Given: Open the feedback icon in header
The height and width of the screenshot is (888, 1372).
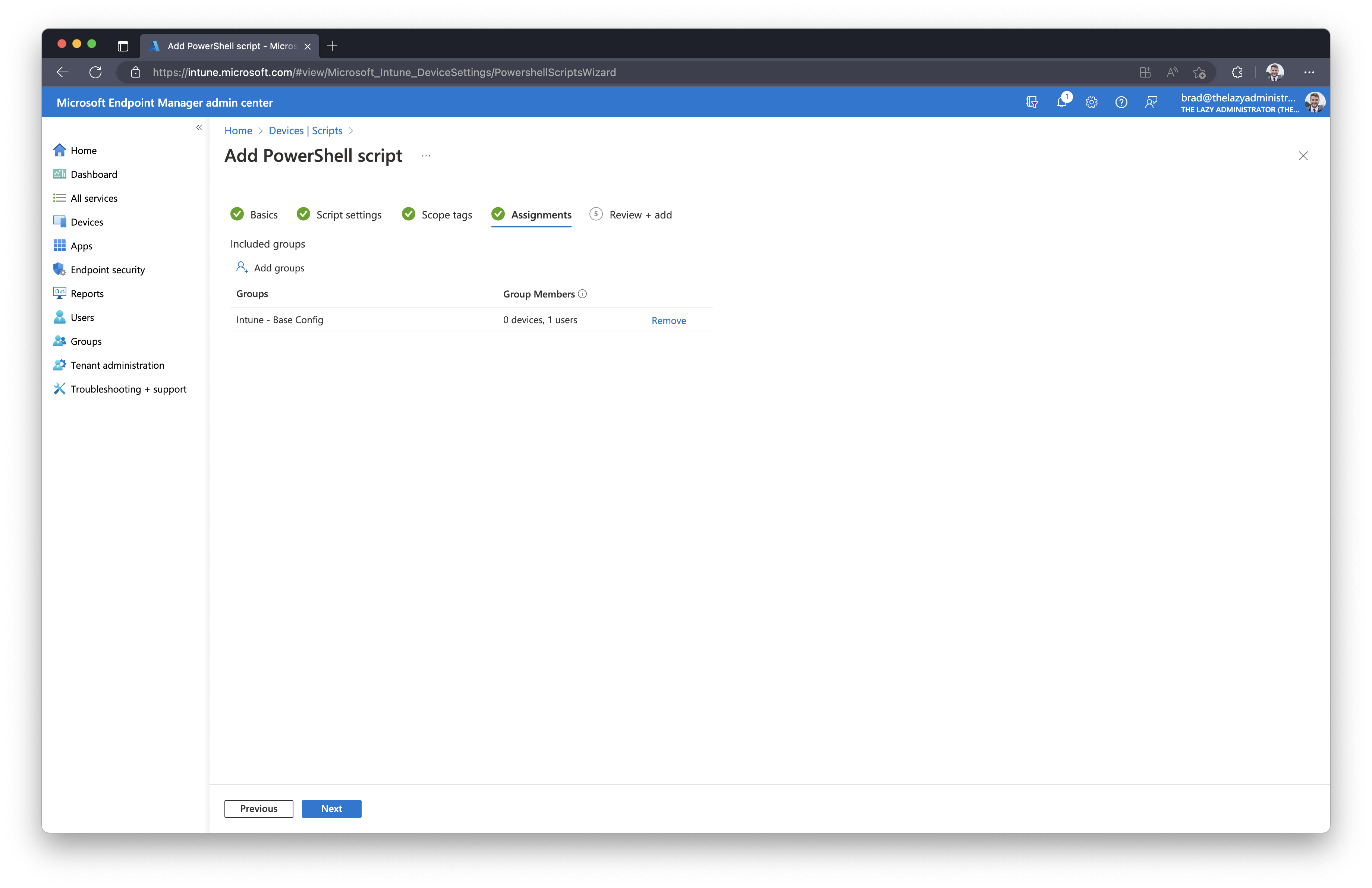Looking at the screenshot, I should click(1151, 102).
